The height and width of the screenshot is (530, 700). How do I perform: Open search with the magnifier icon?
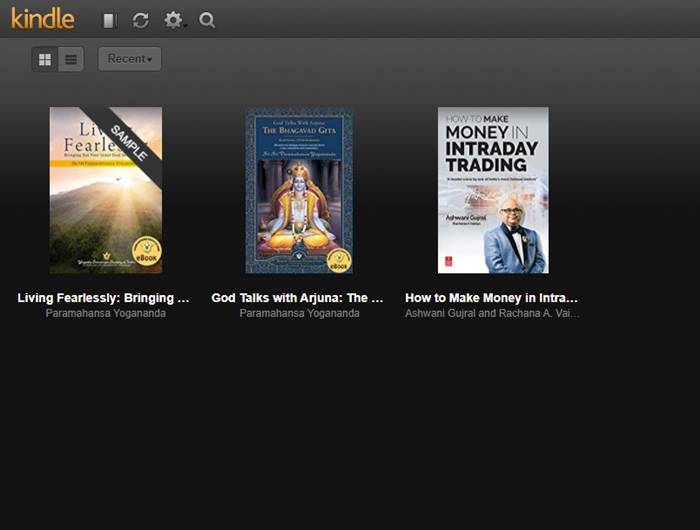click(207, 20)
